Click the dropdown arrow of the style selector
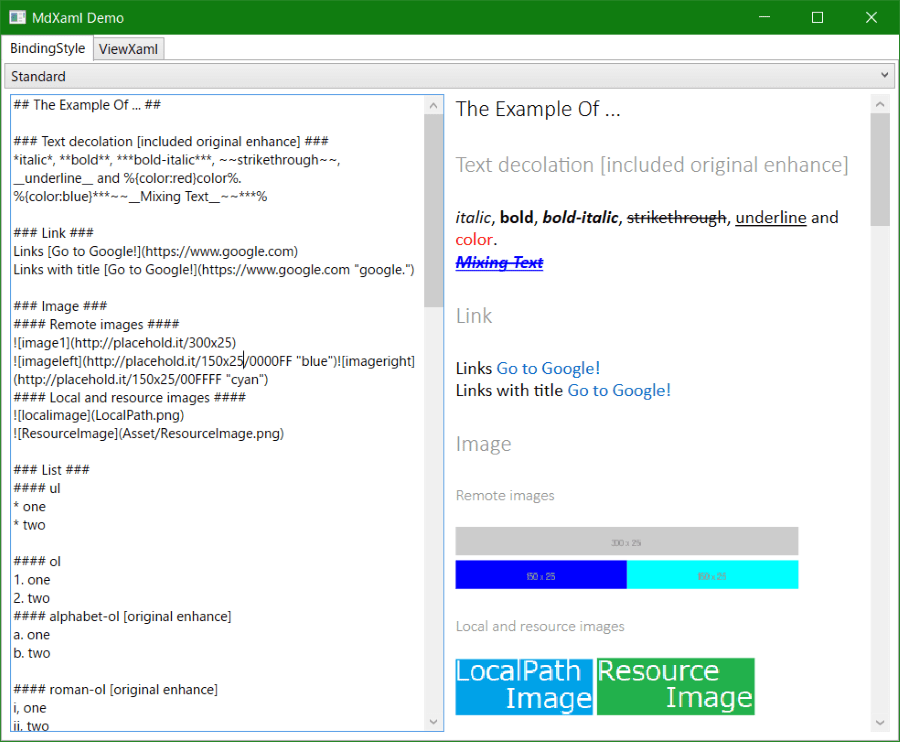Image resolution: width=900 pixels, height=742 pixels. pyautogui.click(x=884, y=76)
